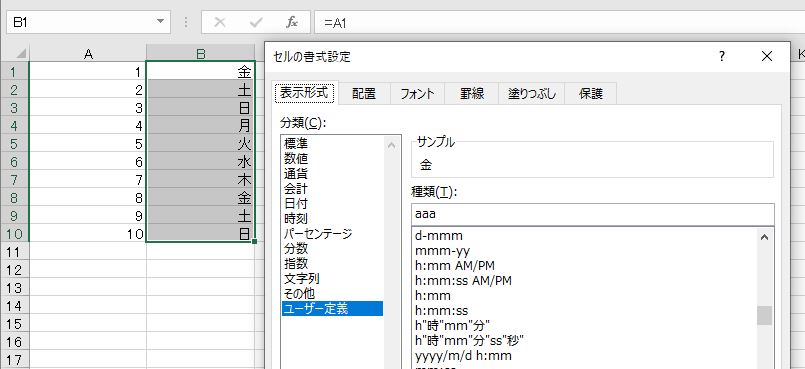Select ユーザー定義 in the category list
This screenshot has width=805, height=369.
click(332, 308)
